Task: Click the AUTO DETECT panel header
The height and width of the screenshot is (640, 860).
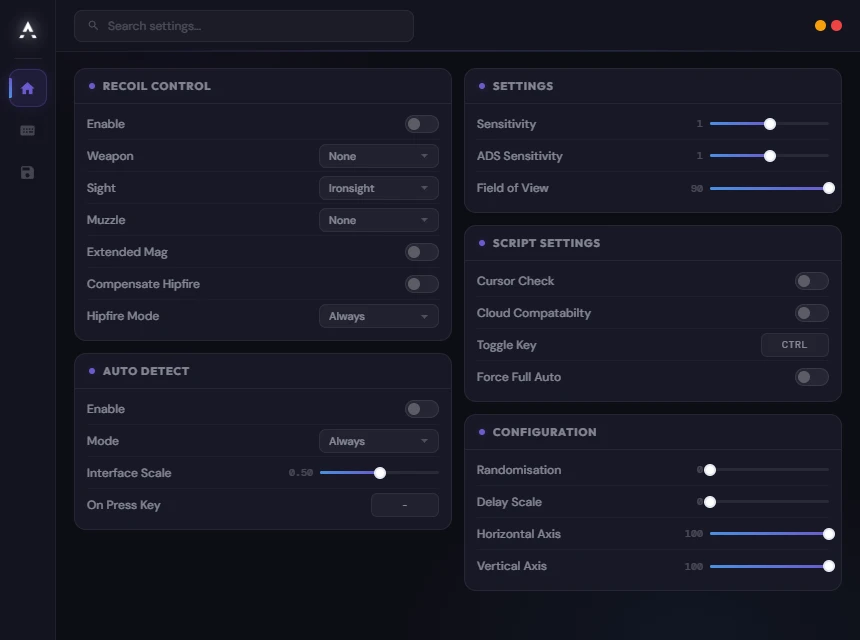Action: 263,371
